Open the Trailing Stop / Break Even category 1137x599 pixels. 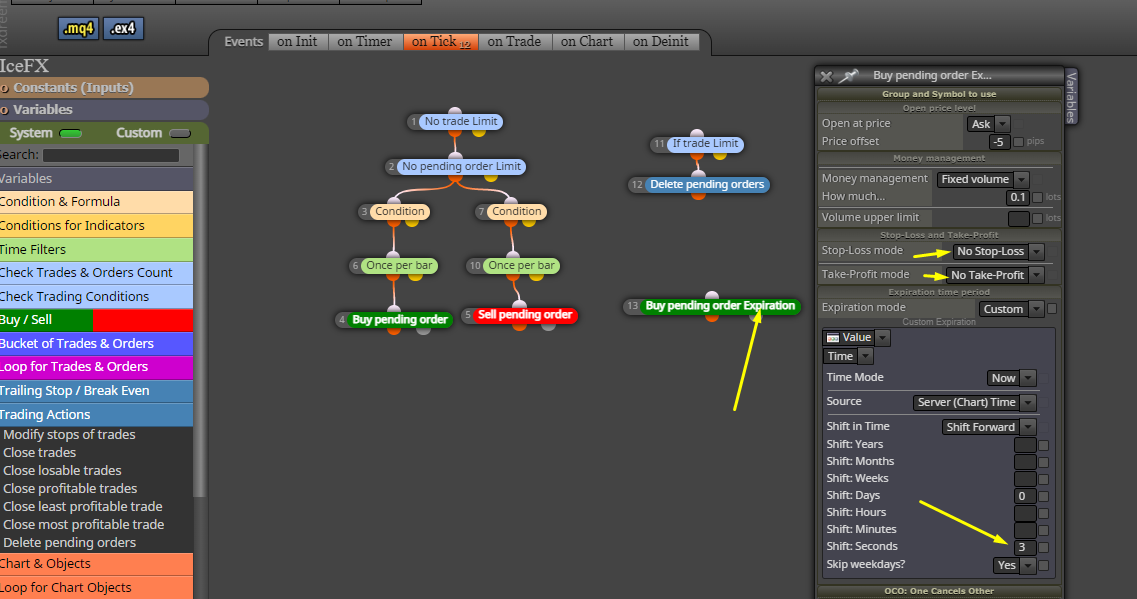(x=96, y=391)
